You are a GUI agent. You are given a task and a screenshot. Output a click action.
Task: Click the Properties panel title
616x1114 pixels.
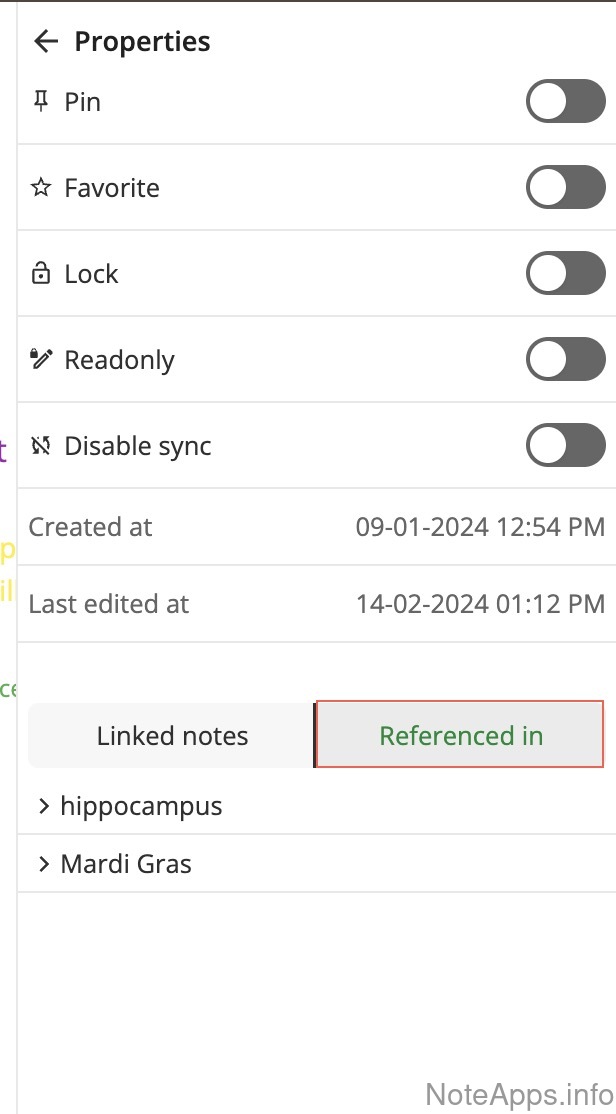tap(142, 42)
